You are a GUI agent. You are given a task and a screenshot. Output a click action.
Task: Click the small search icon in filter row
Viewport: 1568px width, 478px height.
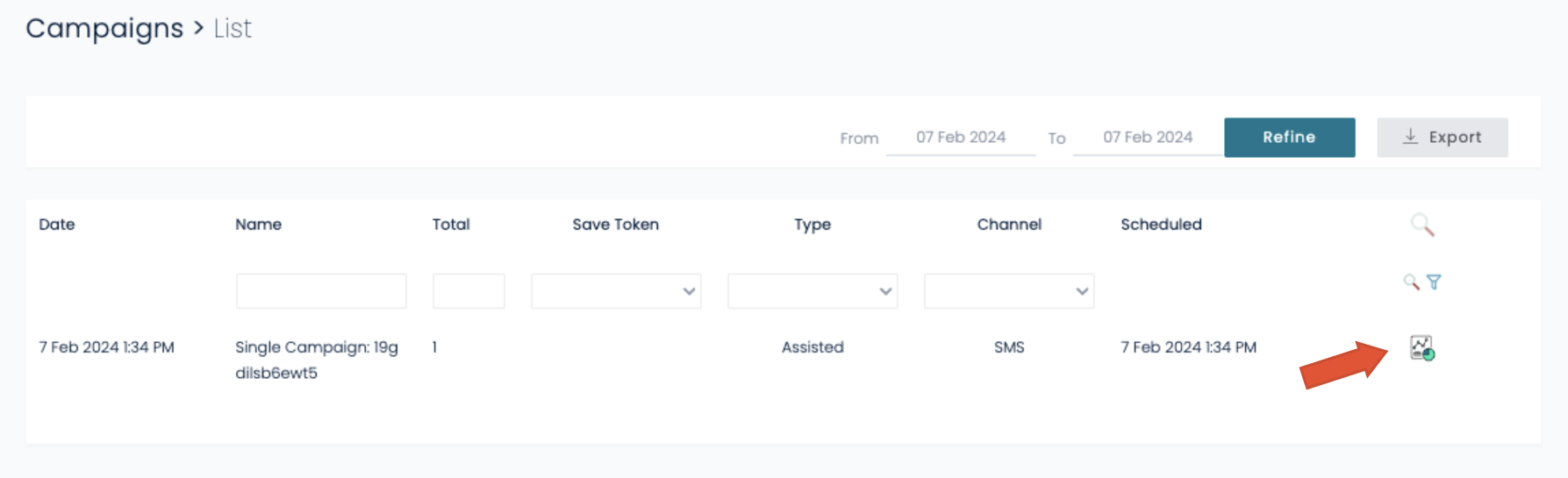[x=1411, y=282]
